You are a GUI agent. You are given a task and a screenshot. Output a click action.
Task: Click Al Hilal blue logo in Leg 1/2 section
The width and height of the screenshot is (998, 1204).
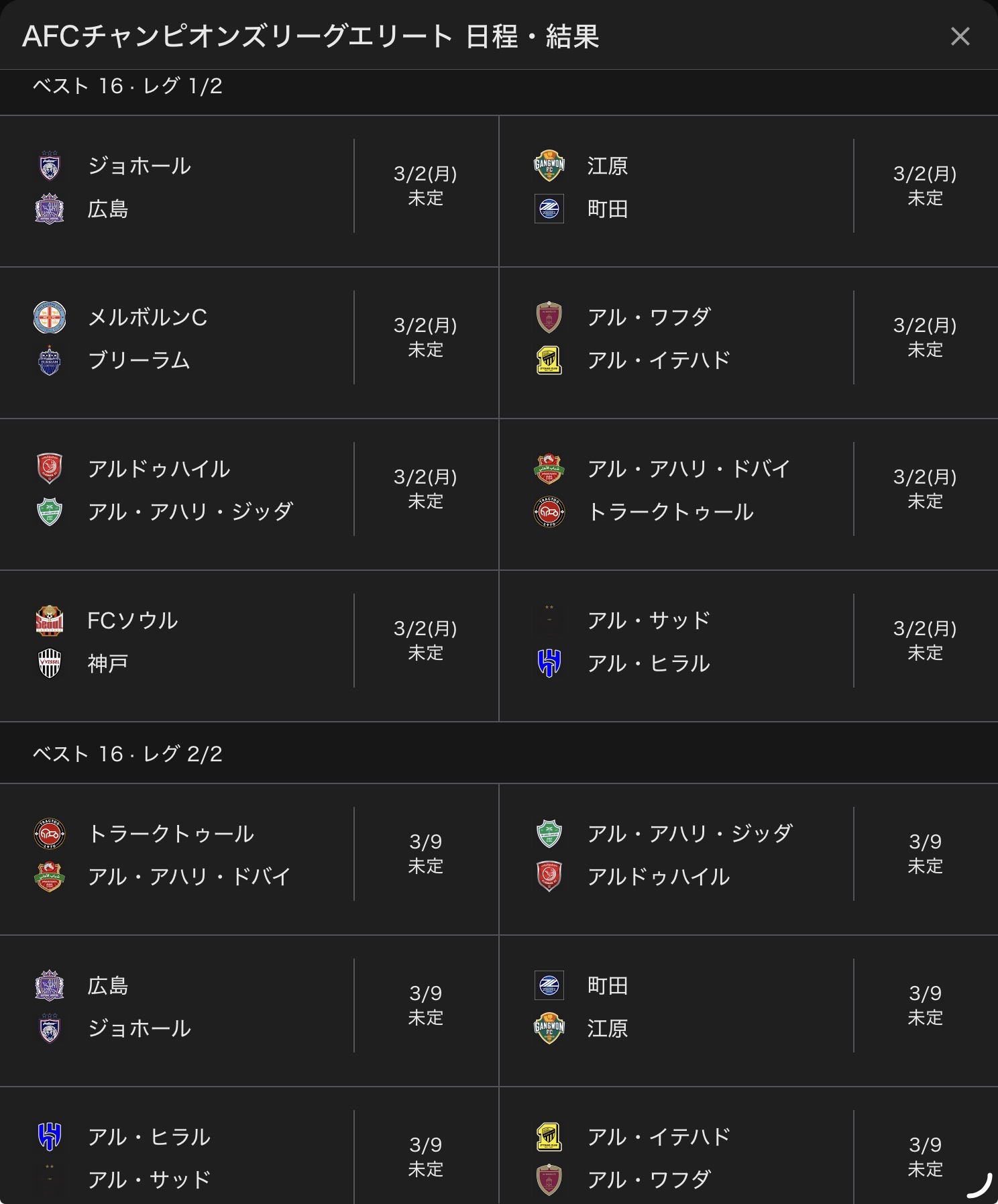pyautogui.click(x=549, y=664)
